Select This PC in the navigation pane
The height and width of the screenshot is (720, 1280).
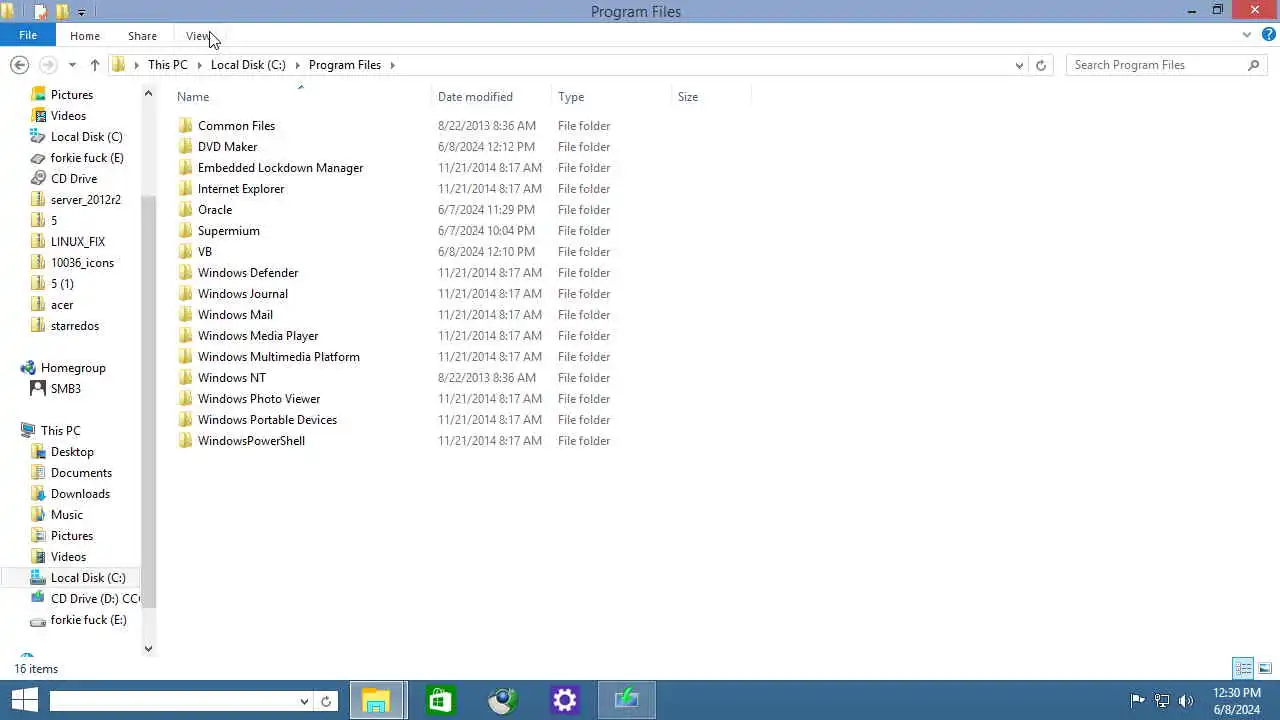coord(60,431)
